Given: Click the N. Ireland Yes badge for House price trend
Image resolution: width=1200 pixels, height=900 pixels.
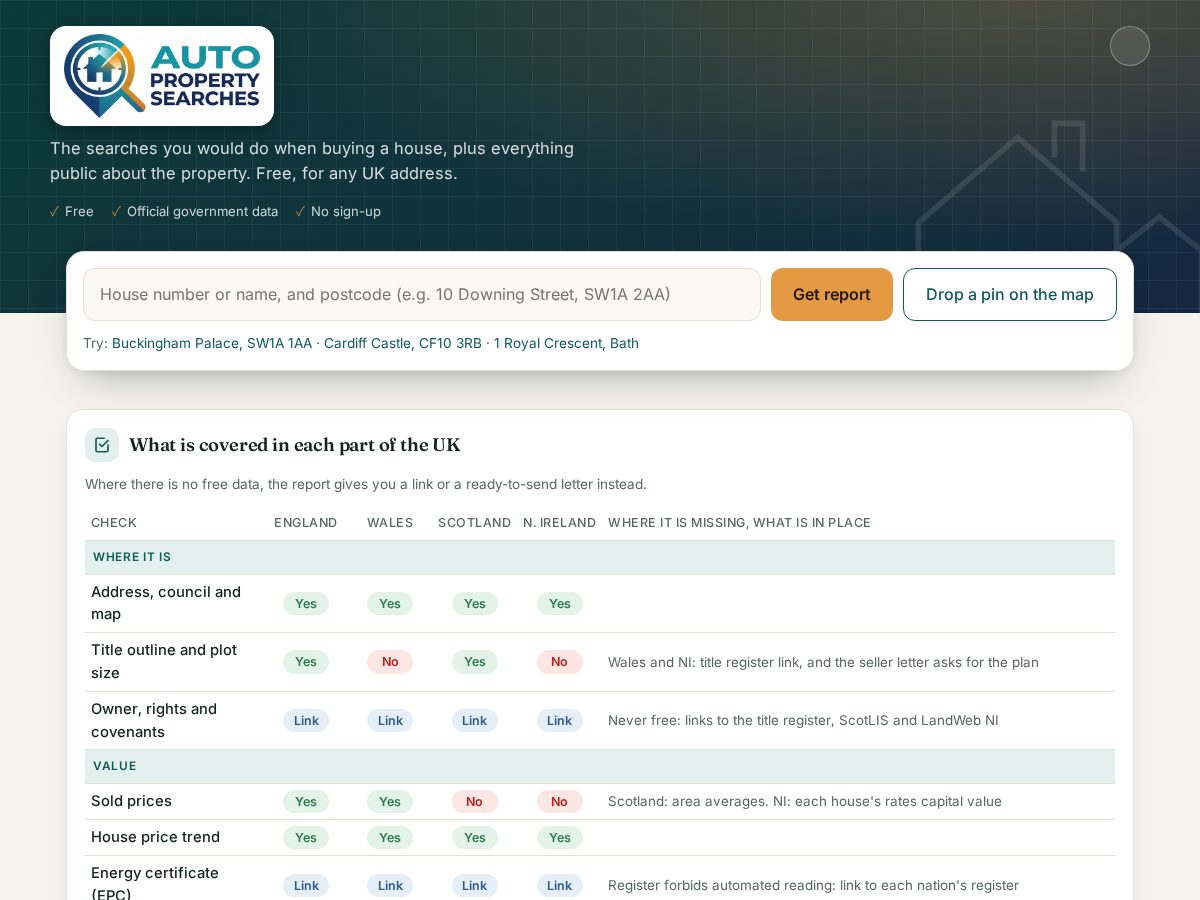Looking at the screenshot, I should pyautogui.click(x=560, y=837).
